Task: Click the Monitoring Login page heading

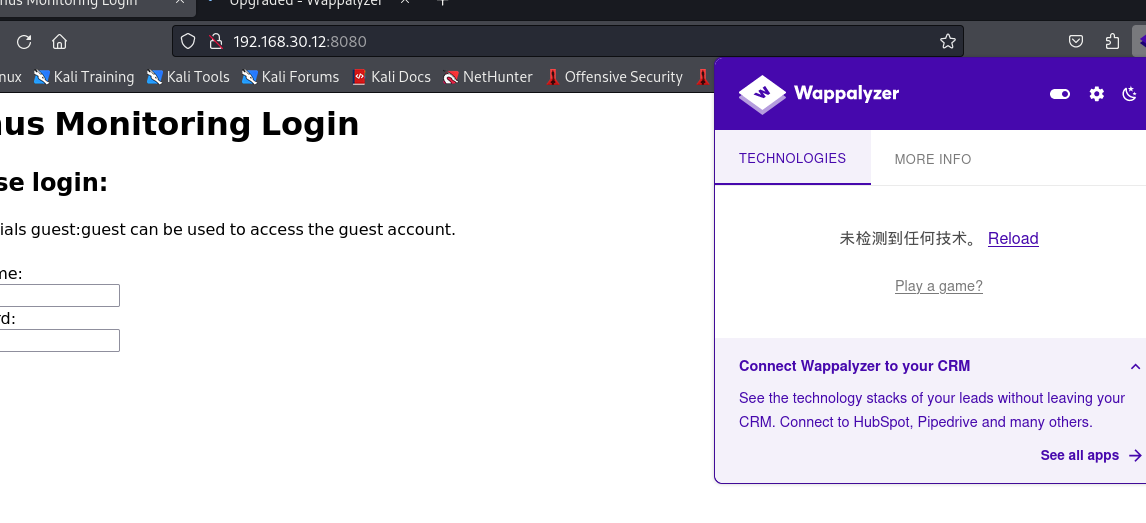Action: [x=179, y=123]
